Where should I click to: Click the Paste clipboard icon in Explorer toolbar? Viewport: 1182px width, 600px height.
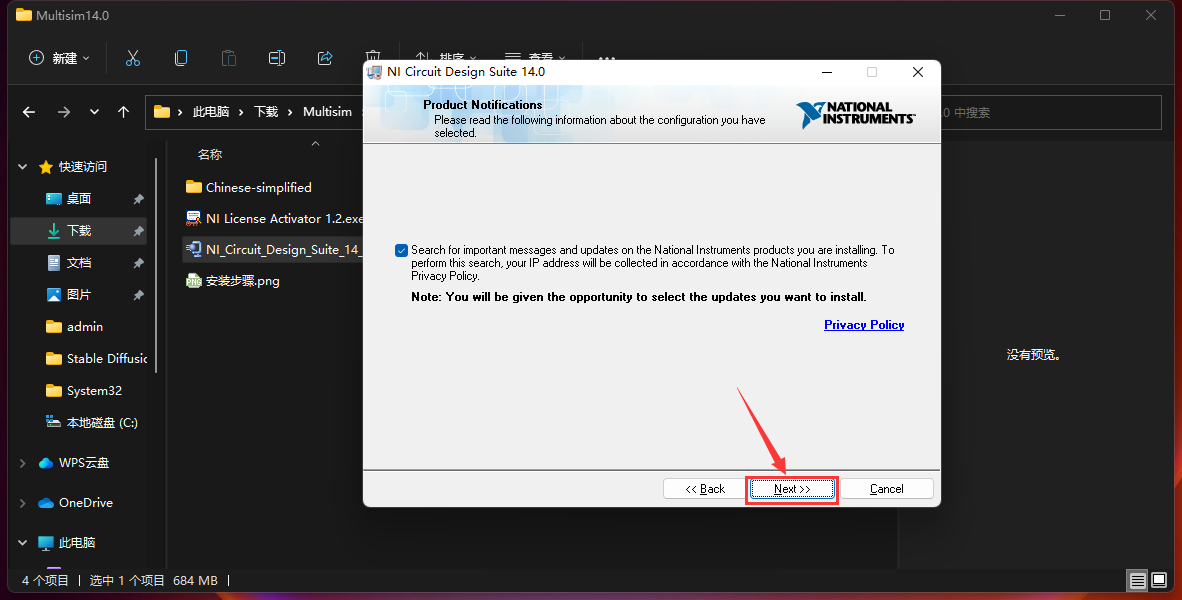(228, 58)
